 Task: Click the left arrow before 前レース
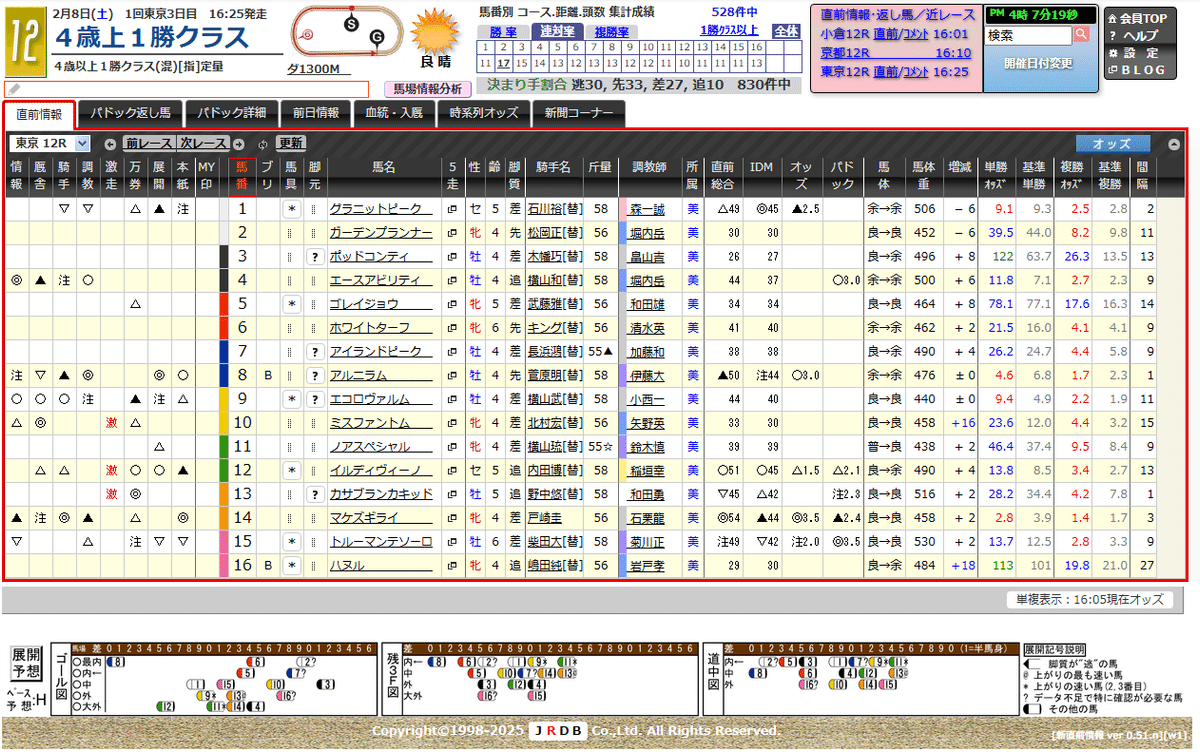(110, 144)
